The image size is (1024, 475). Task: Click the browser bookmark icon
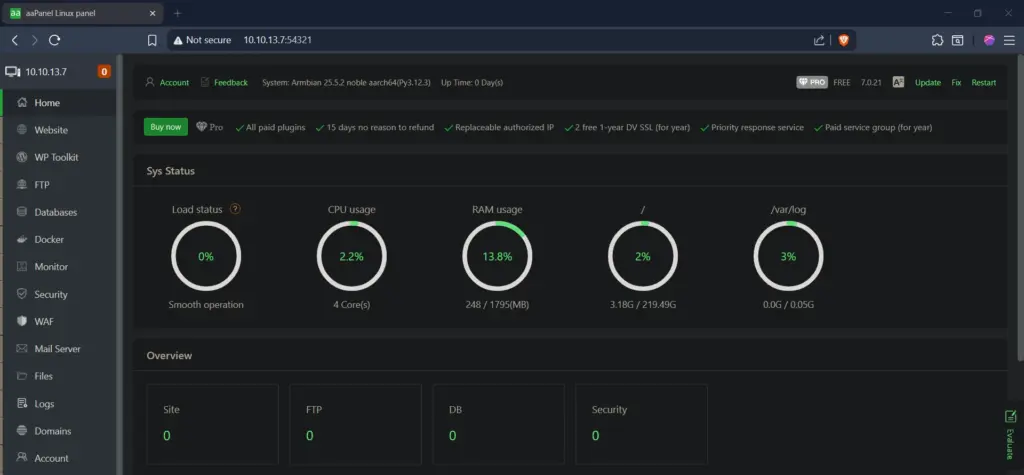point(152,40)
